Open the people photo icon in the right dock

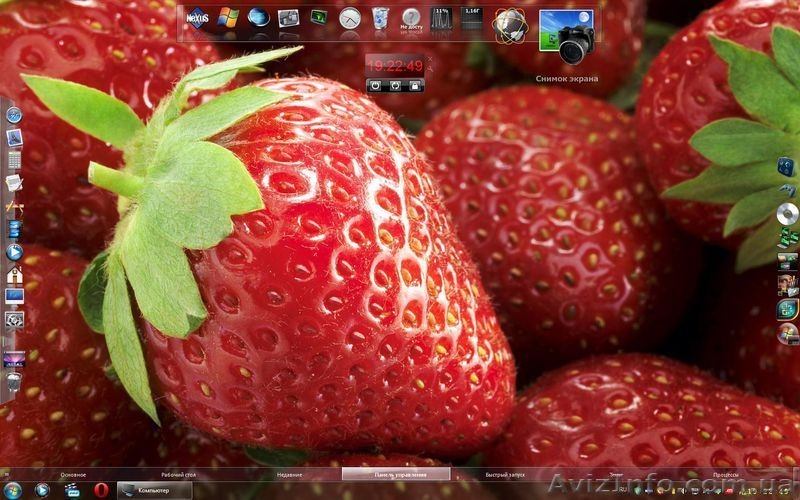pos(788,285)
